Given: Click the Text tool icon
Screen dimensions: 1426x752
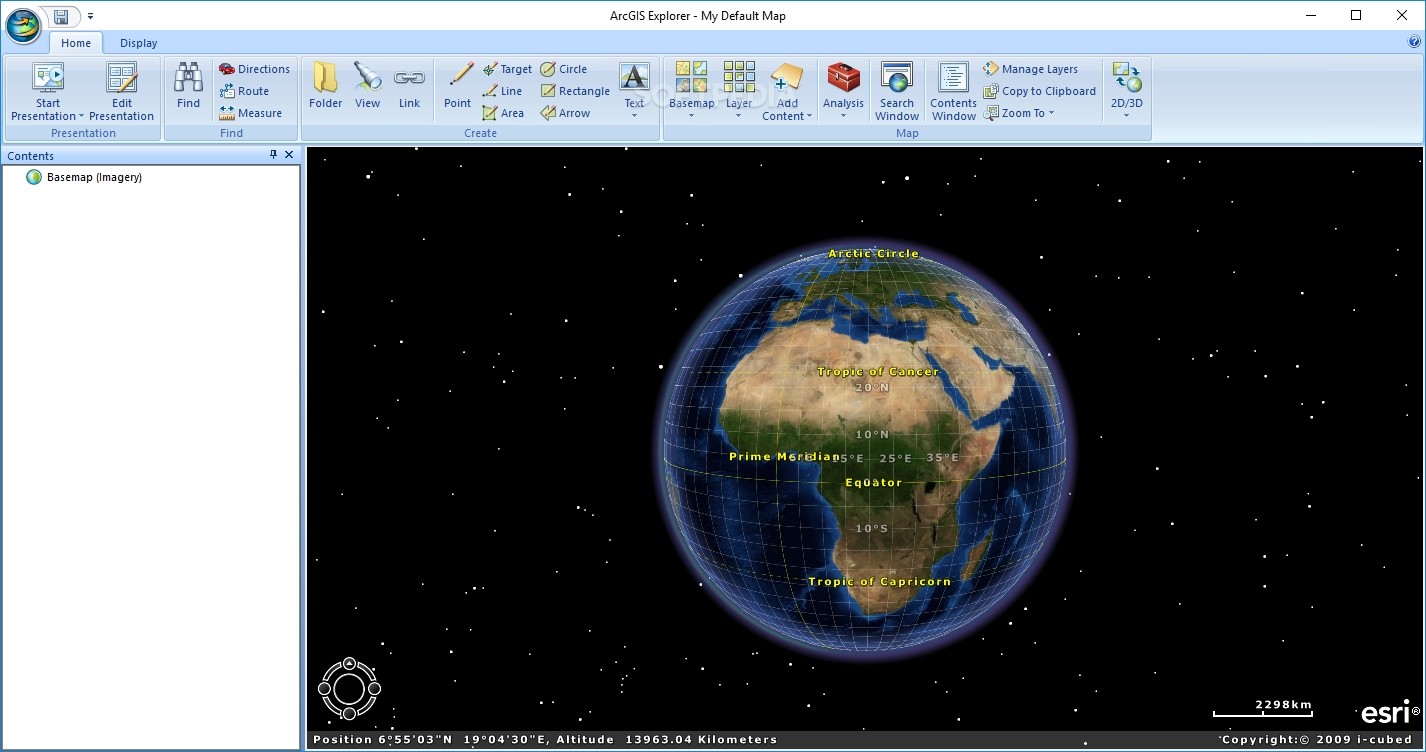Looking at the screenshot, I should click(634, 78).
